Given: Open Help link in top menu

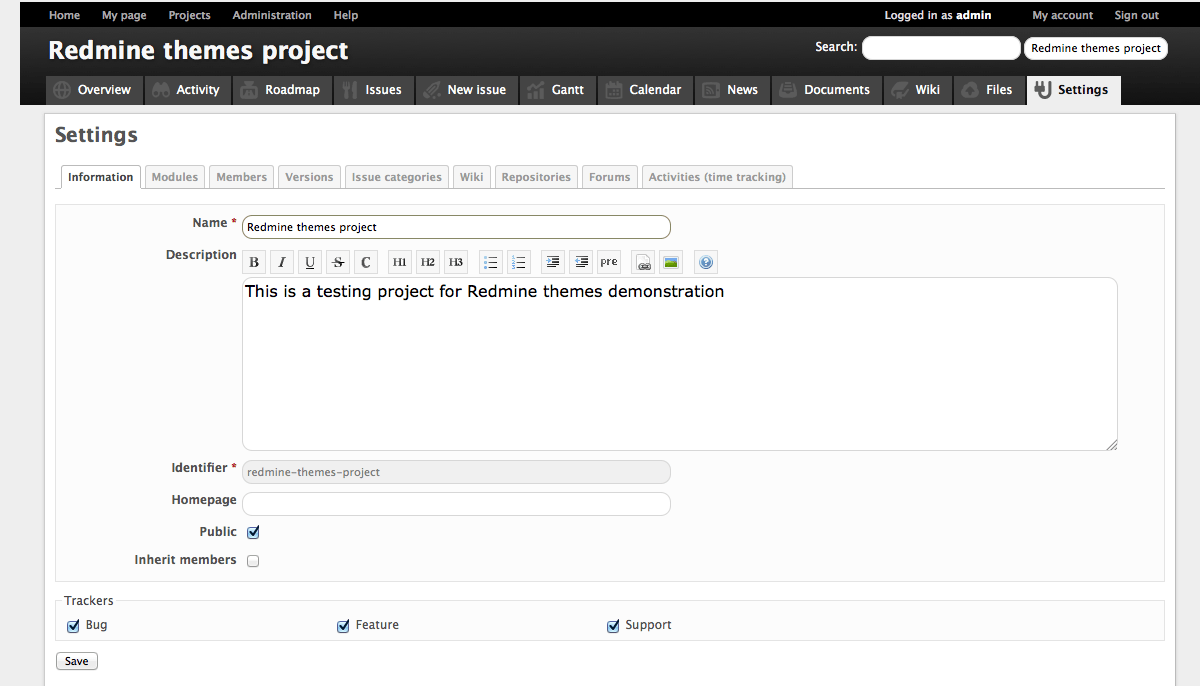Looking at the screenshot, I should click(346, 15).
